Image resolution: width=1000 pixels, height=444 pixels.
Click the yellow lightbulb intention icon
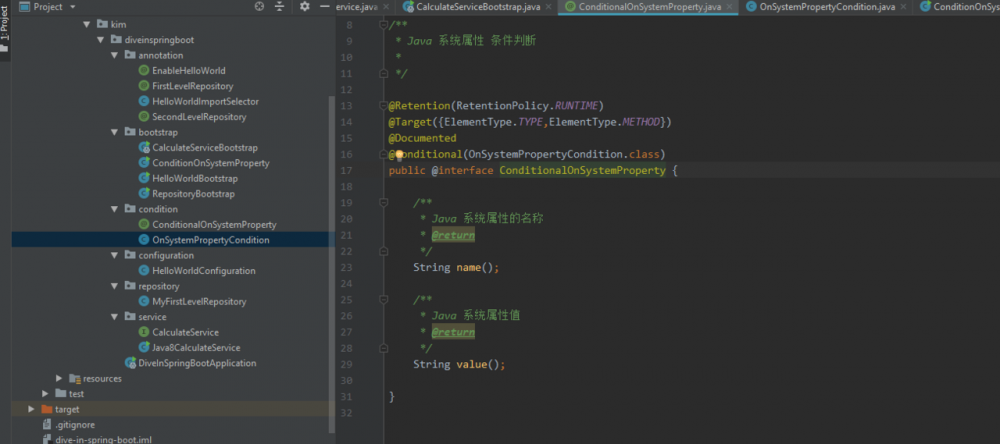point(398,155)
